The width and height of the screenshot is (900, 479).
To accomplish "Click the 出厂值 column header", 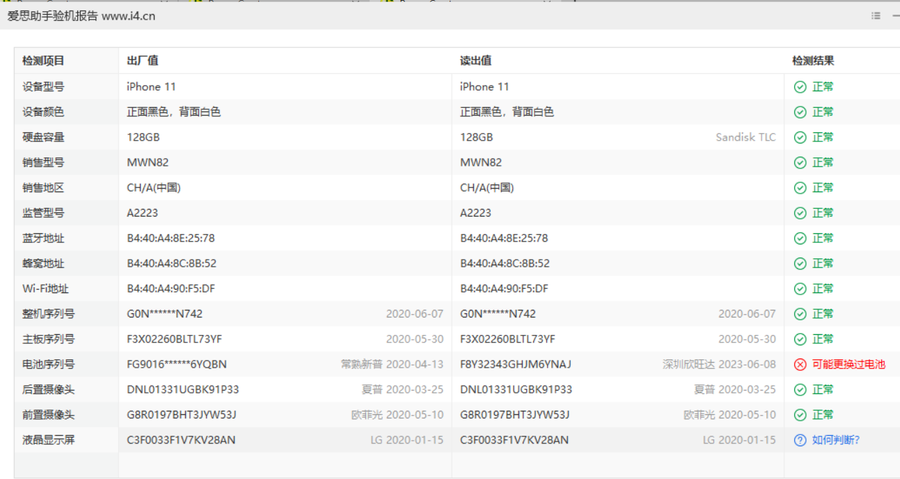I will (x=142, y=61).
